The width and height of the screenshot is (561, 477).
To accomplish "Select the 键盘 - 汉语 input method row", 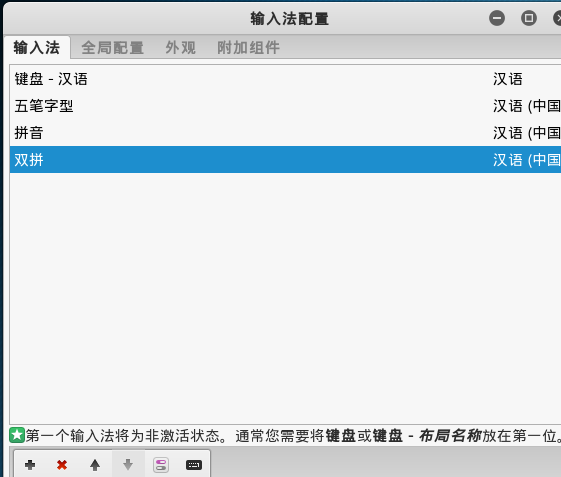I will (x=285, y=79).
